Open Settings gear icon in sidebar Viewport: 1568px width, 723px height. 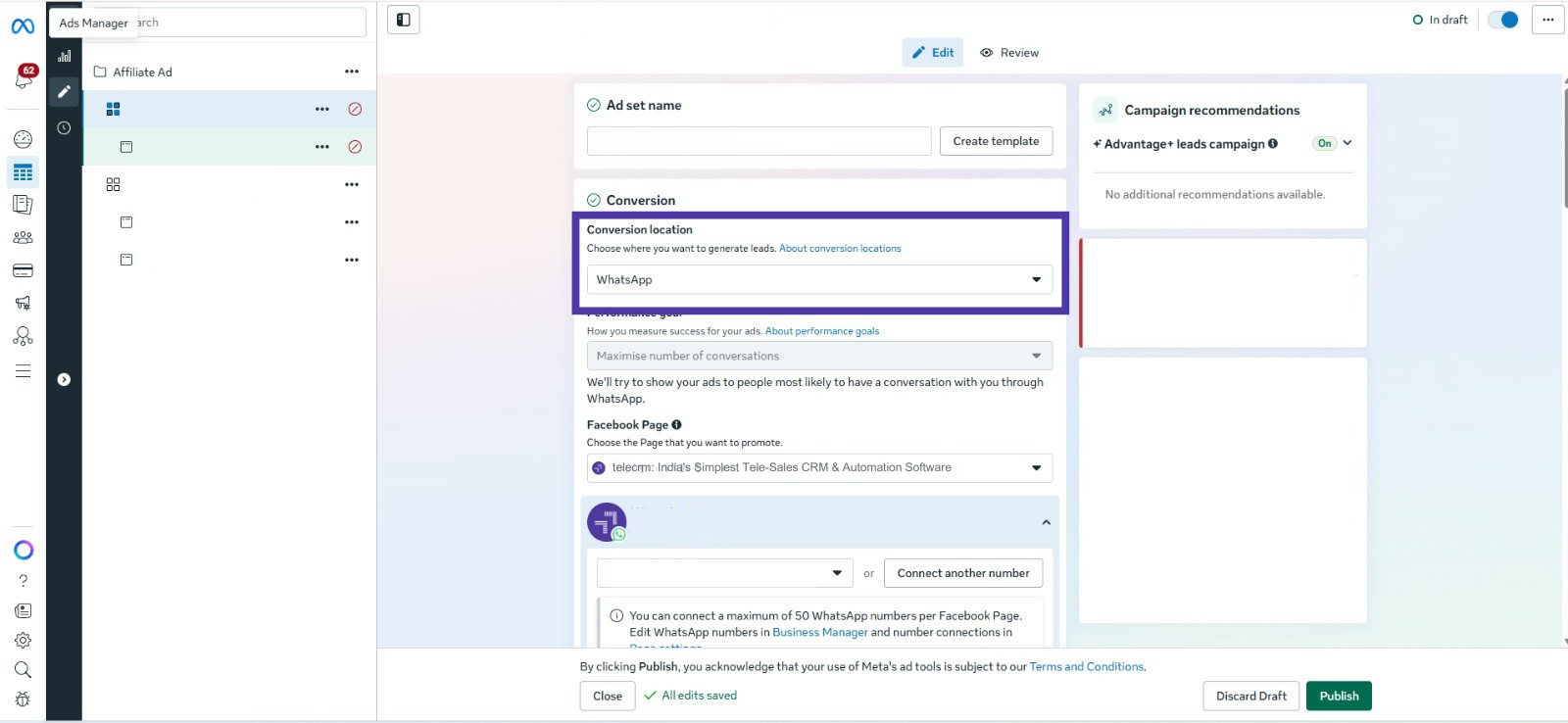click(x=24, y=641)
